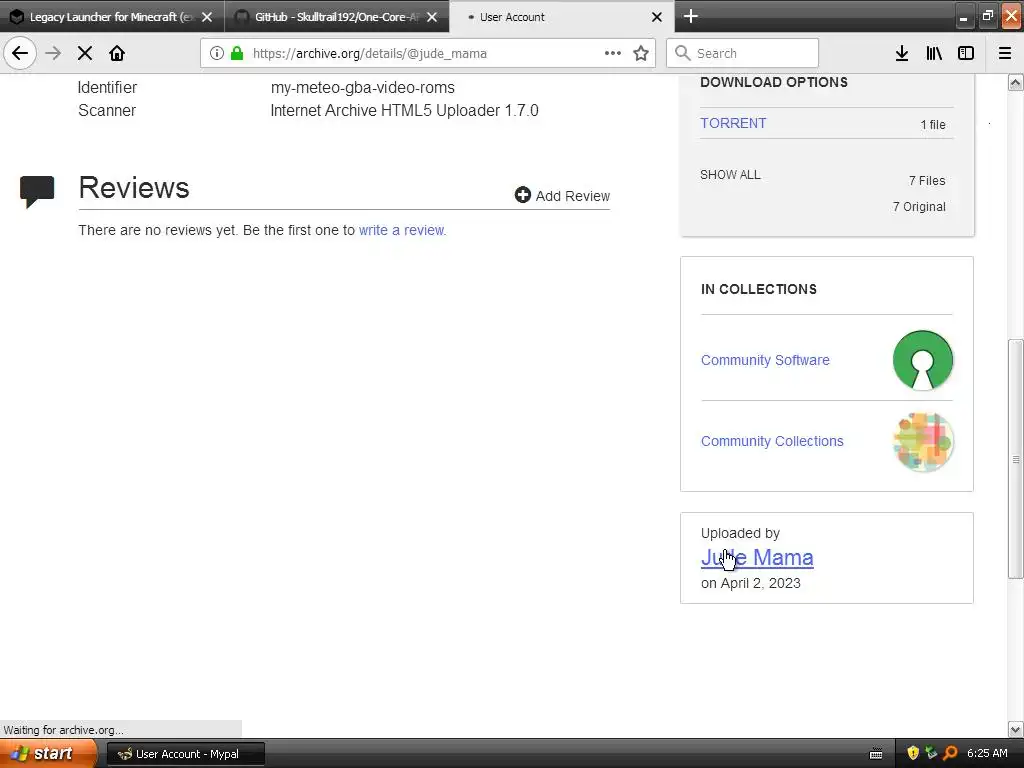
Task: Bookmark this page with the star
Action: coord(641,53)
